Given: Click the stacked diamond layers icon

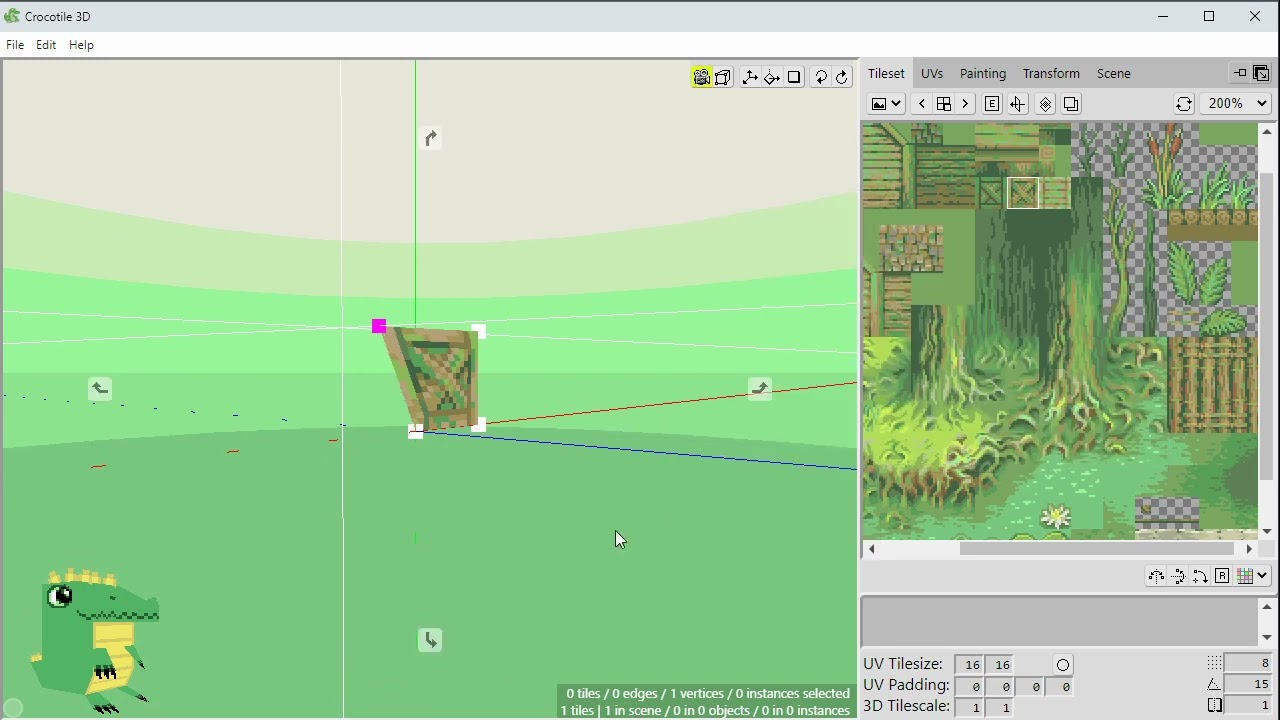Looking at the screenshot, I should [x=1045, y=104].
